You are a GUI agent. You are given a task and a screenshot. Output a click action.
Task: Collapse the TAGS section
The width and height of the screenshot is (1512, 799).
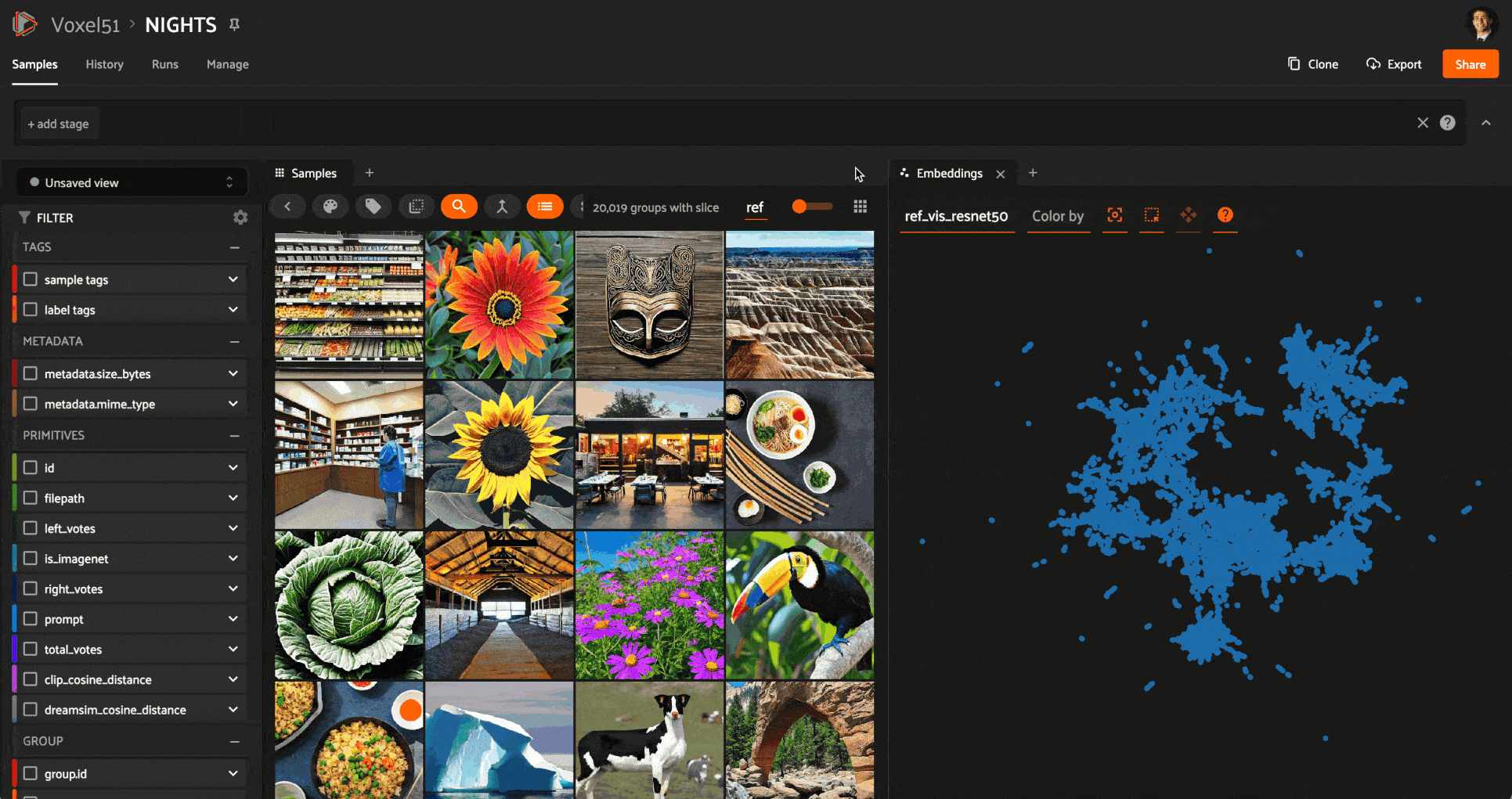234,247
